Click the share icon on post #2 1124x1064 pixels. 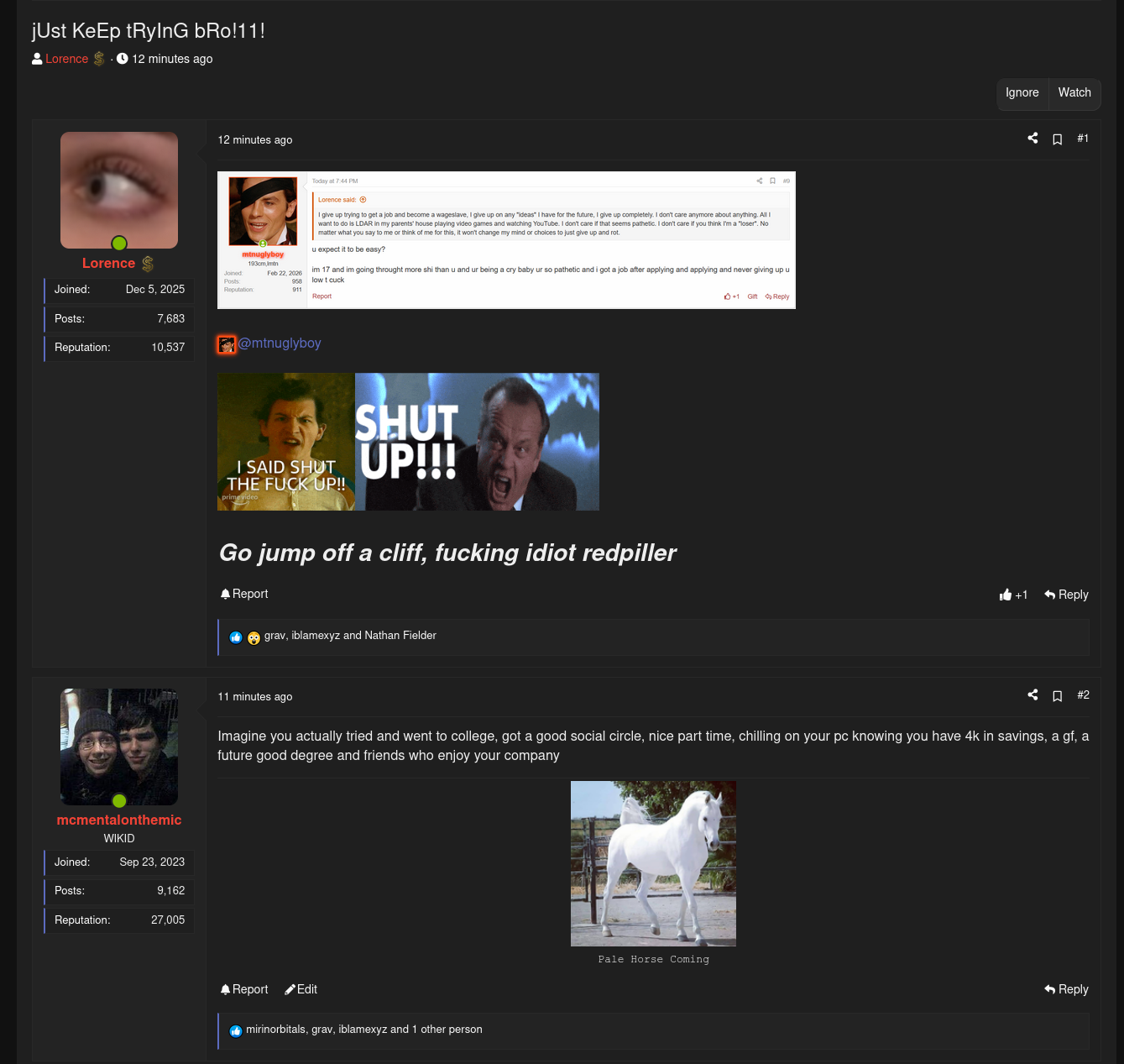coord(1033,695)
